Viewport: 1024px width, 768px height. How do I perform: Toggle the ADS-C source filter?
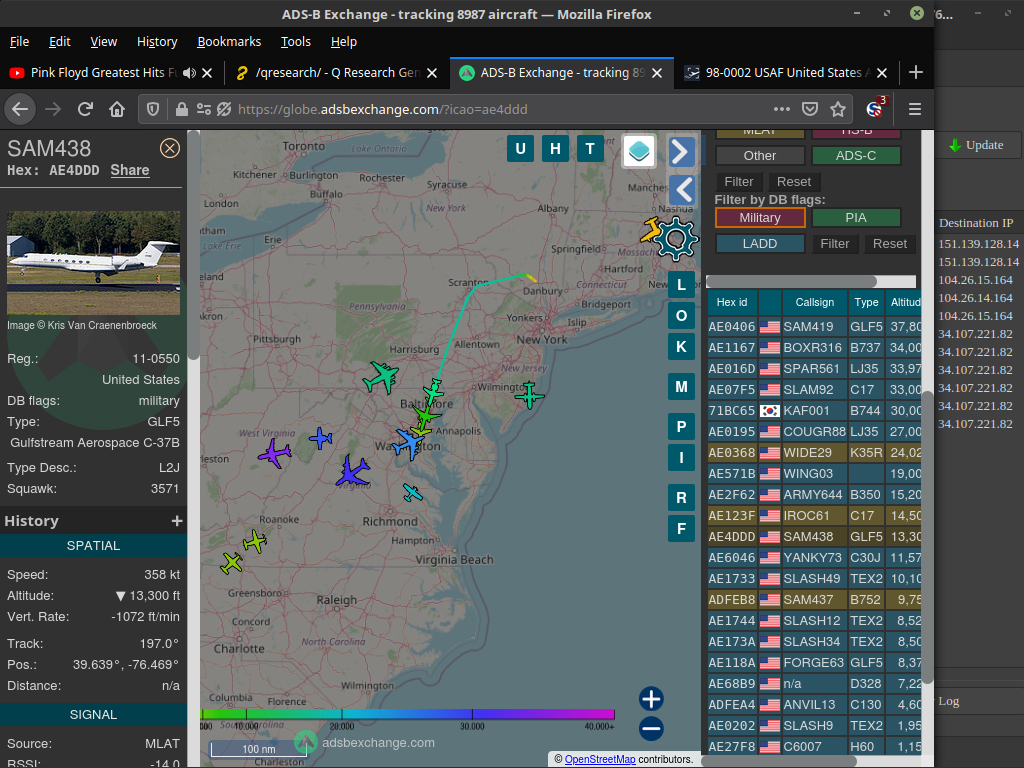[856, 155]
